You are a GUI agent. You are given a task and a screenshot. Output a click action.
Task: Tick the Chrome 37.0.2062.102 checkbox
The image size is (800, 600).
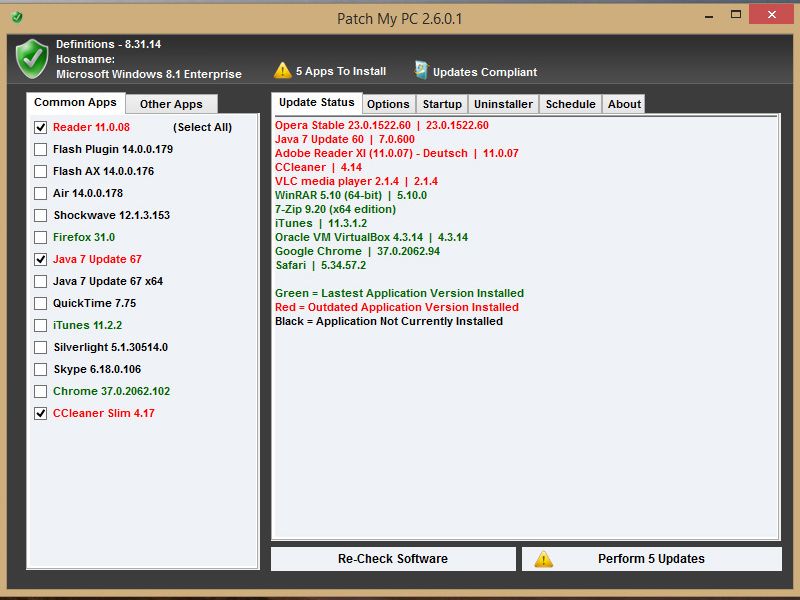coord(40,391)
